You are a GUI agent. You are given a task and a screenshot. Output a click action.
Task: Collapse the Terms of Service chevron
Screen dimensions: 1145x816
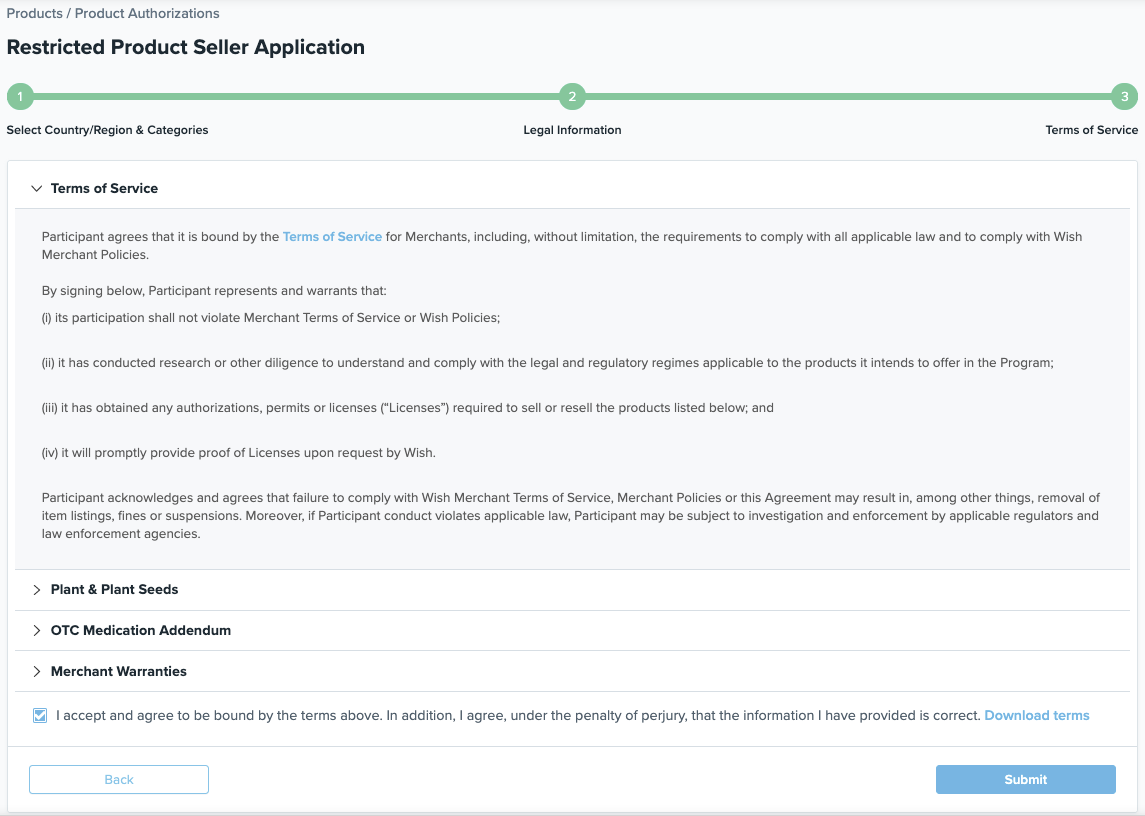(37, 188)
